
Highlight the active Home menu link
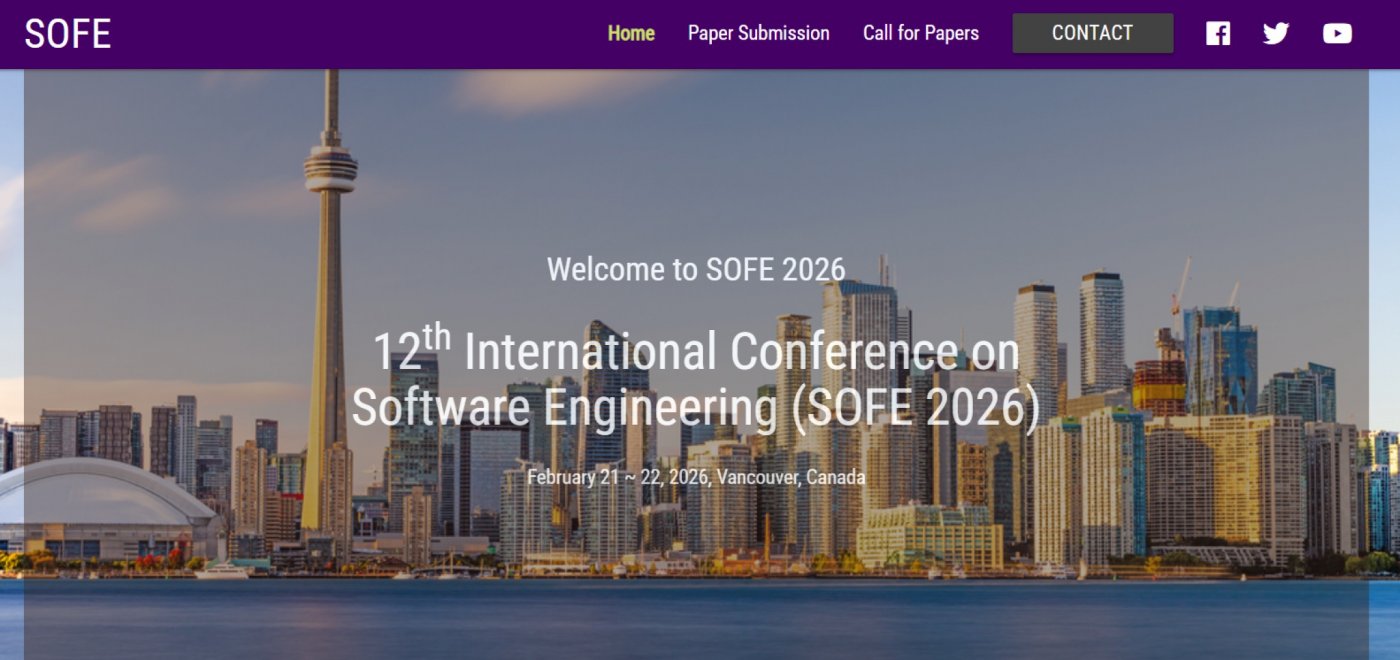point(631,33)
